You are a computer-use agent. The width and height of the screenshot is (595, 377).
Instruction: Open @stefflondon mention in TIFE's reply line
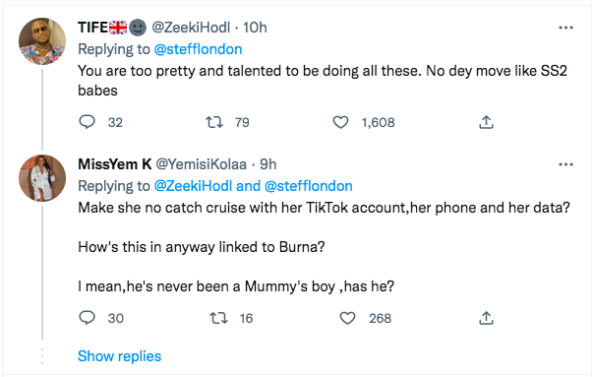[x=198, y=49]
